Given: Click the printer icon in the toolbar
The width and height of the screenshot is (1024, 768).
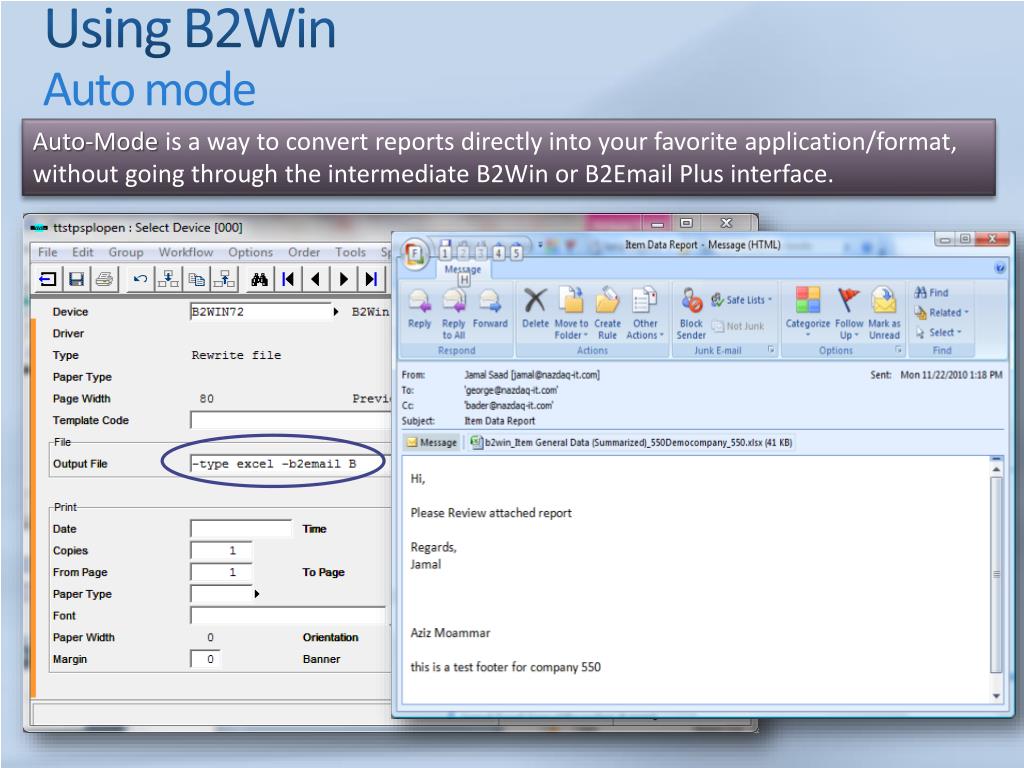Looking at the screenshot, I should coord(104,280).
